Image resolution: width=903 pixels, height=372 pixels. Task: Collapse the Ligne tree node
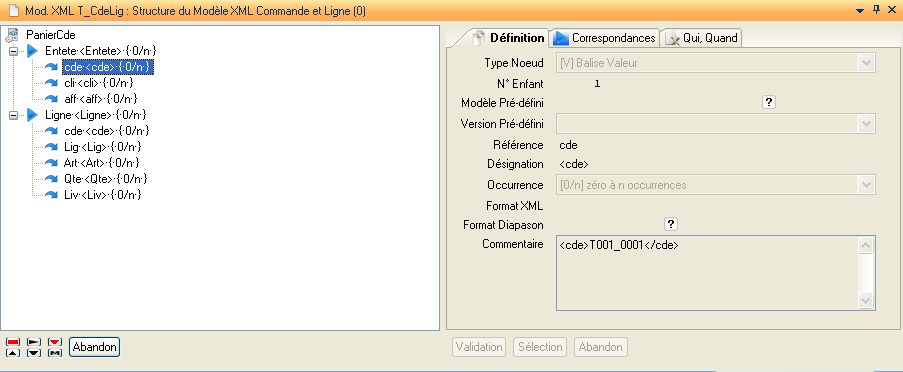point(14,116)
